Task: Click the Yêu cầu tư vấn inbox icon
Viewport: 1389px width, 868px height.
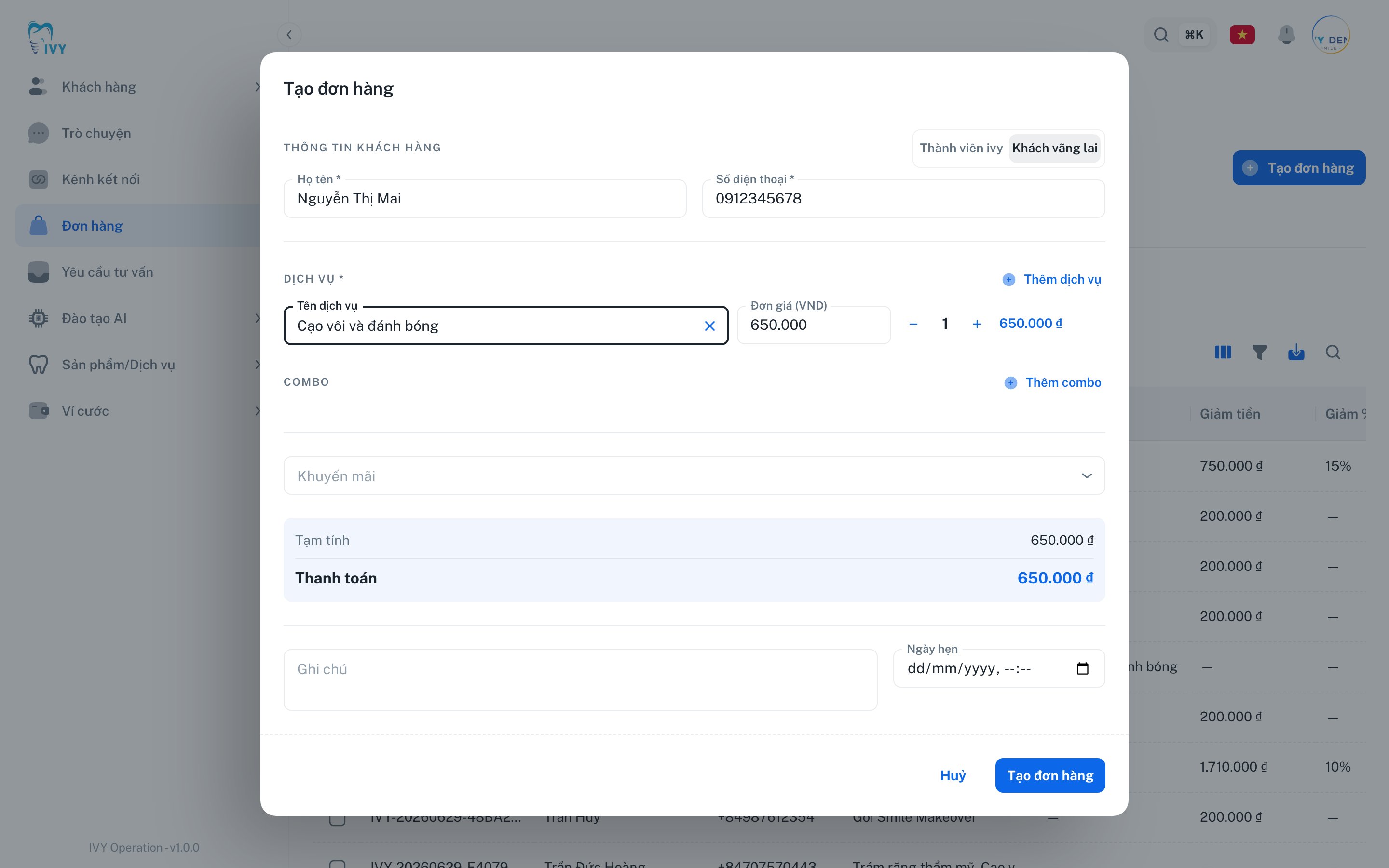Action: point(38,272)
